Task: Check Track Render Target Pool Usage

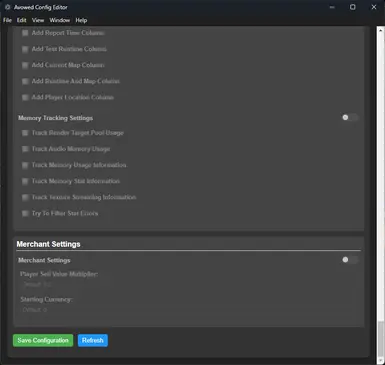Action: point(25,133)
